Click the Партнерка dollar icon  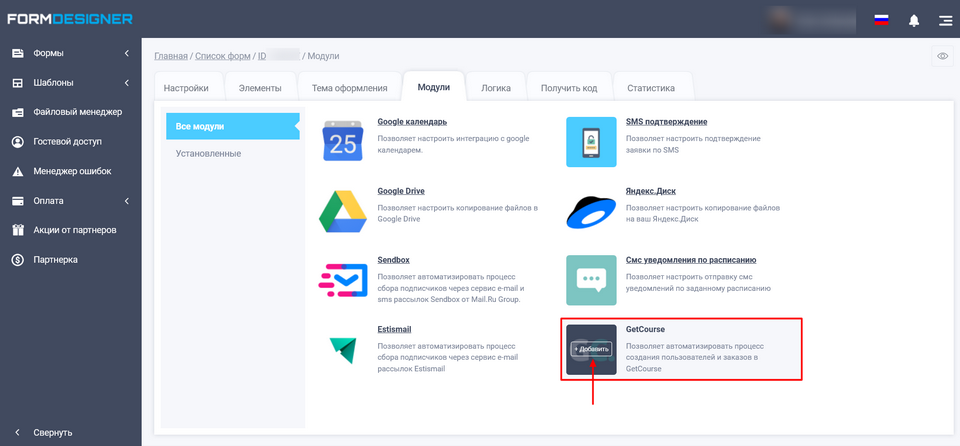coord(18,260)
